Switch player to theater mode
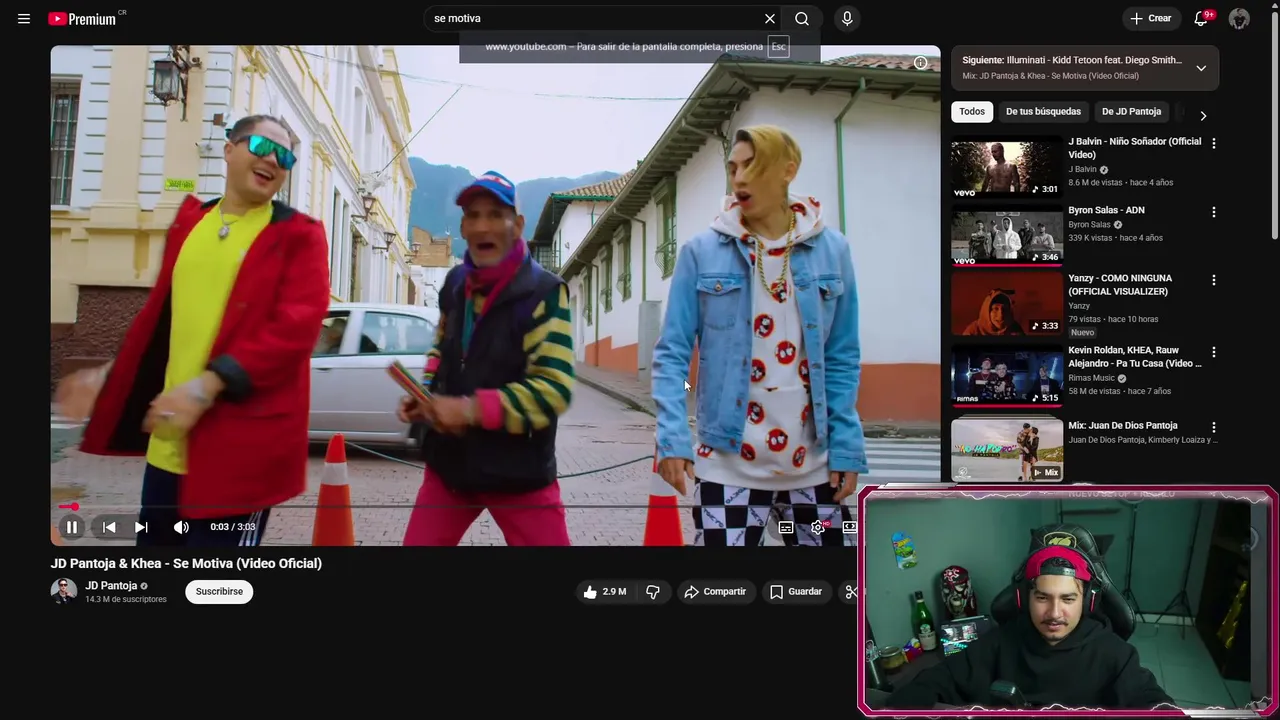Screen dimensions: 1280x720 point(849,527)
